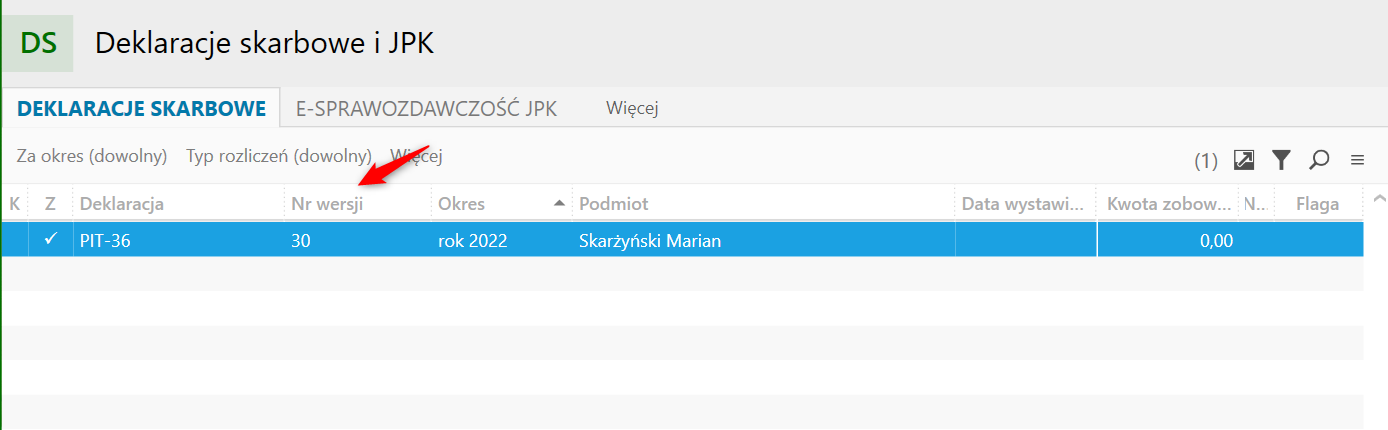Open the 'Więcej' tab in tab bar
Image resolution: width=1388 pixels, height=430 pixels.
pyautogui.click(x=632, y=109)
